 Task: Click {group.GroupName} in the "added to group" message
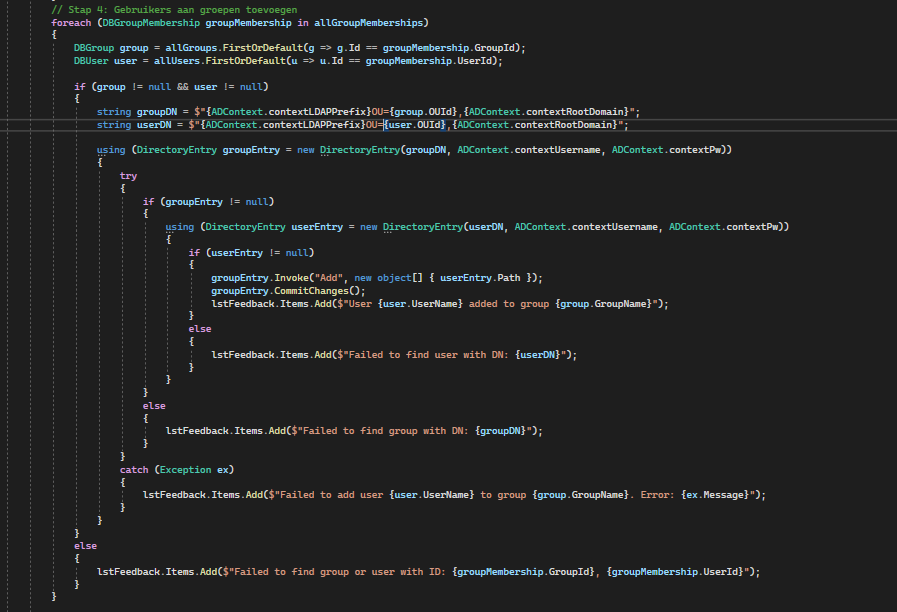coord(606,304)
